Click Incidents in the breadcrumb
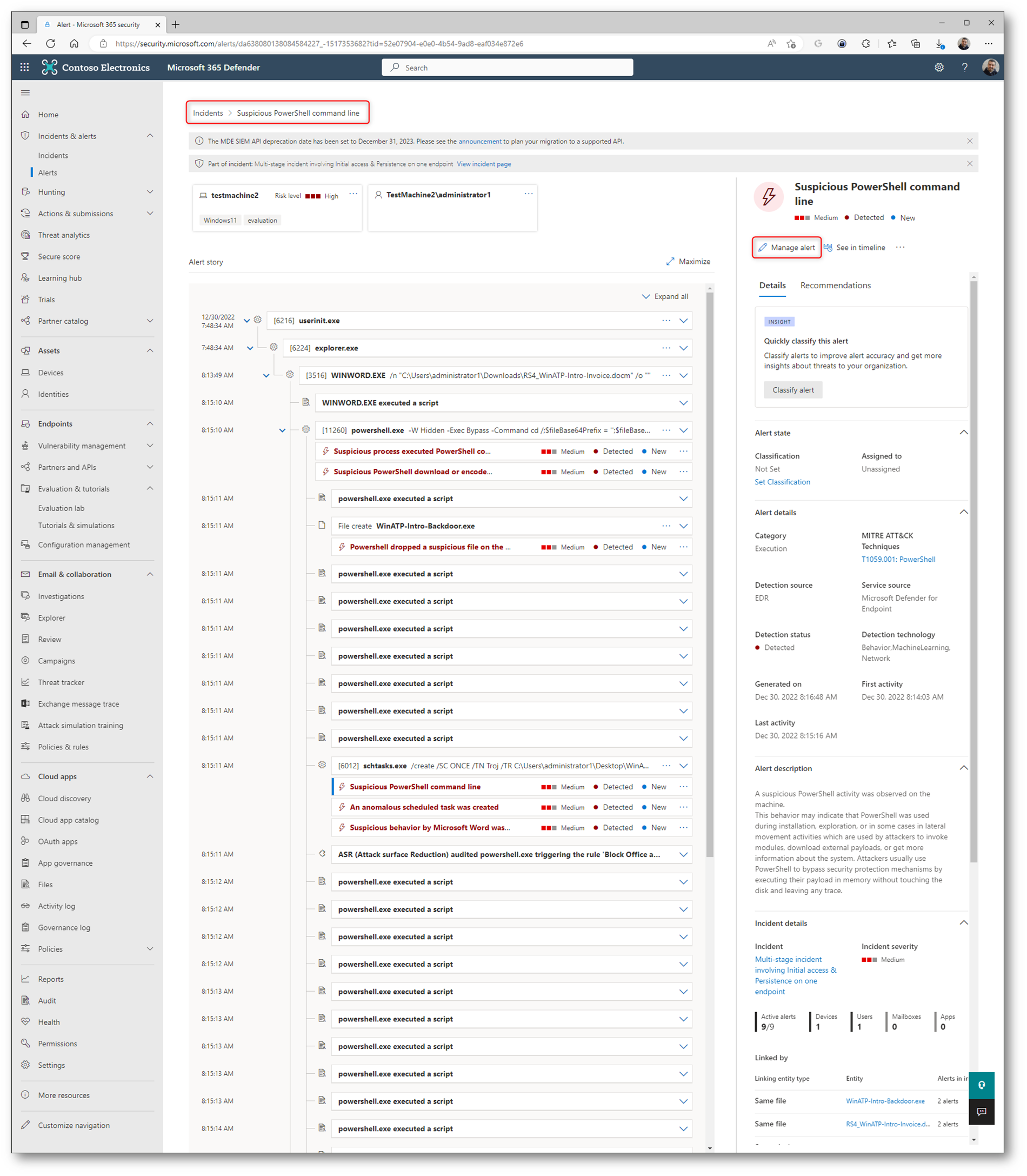This screenshot has height=1176, width=1027. pyautogui.click(x=208, y=113)
